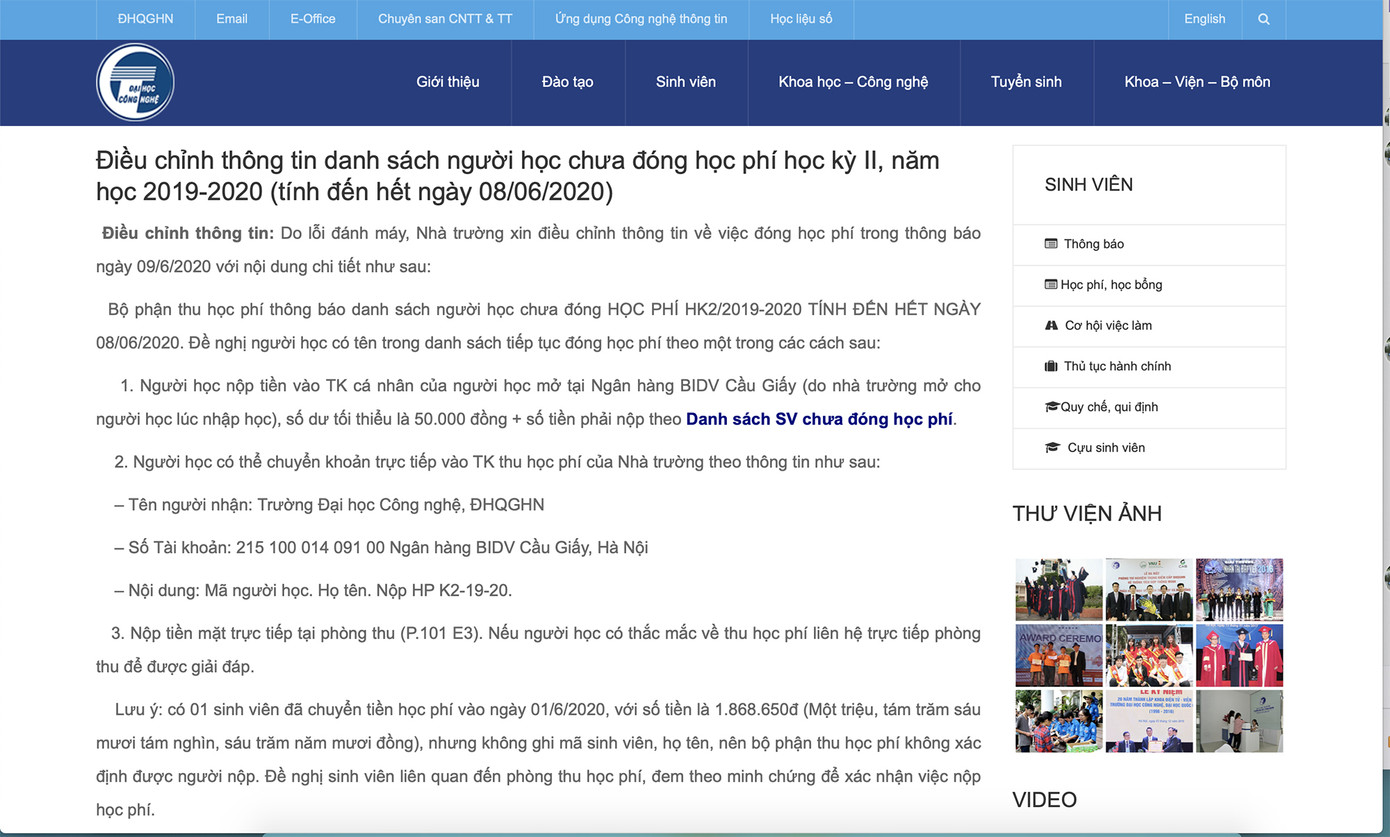Open the Khoa học – Công nghệ menu
Image resolution: width=1390 pixels, height=837 pixels.
(x=853, y=82)
